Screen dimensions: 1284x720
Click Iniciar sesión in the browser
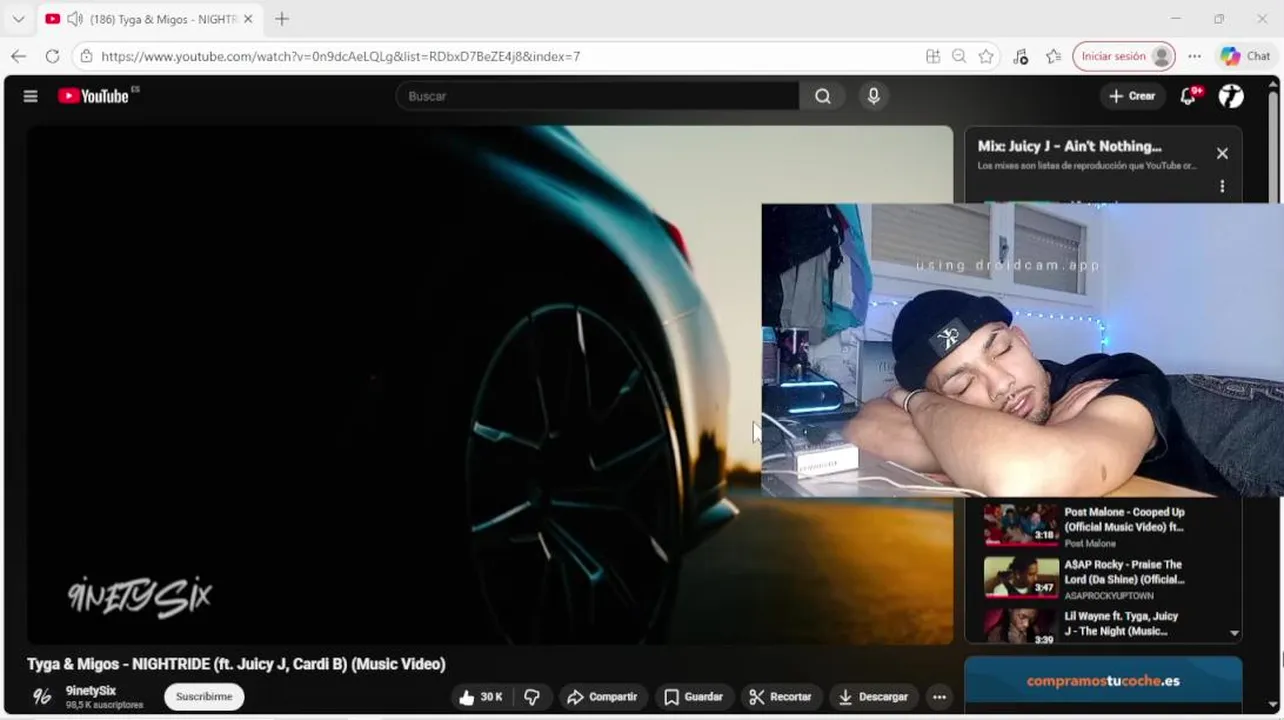pos(1123,56)
